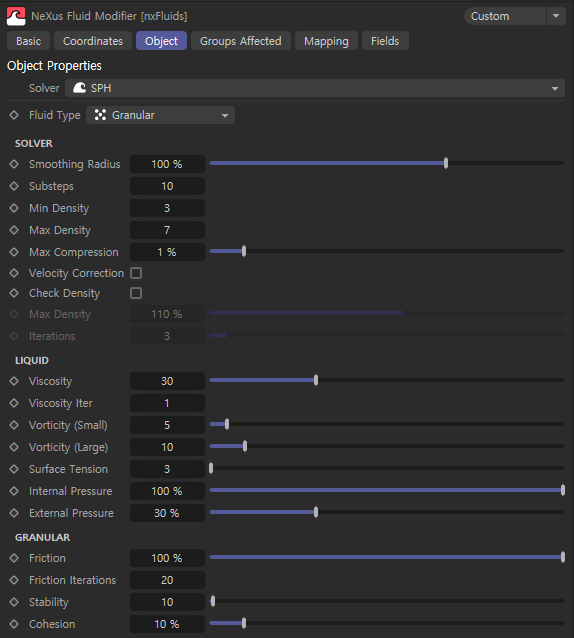The width and height of the screenshot is (574, 638).
Task: Click the Min Density value field
Action: coord(167,208)
